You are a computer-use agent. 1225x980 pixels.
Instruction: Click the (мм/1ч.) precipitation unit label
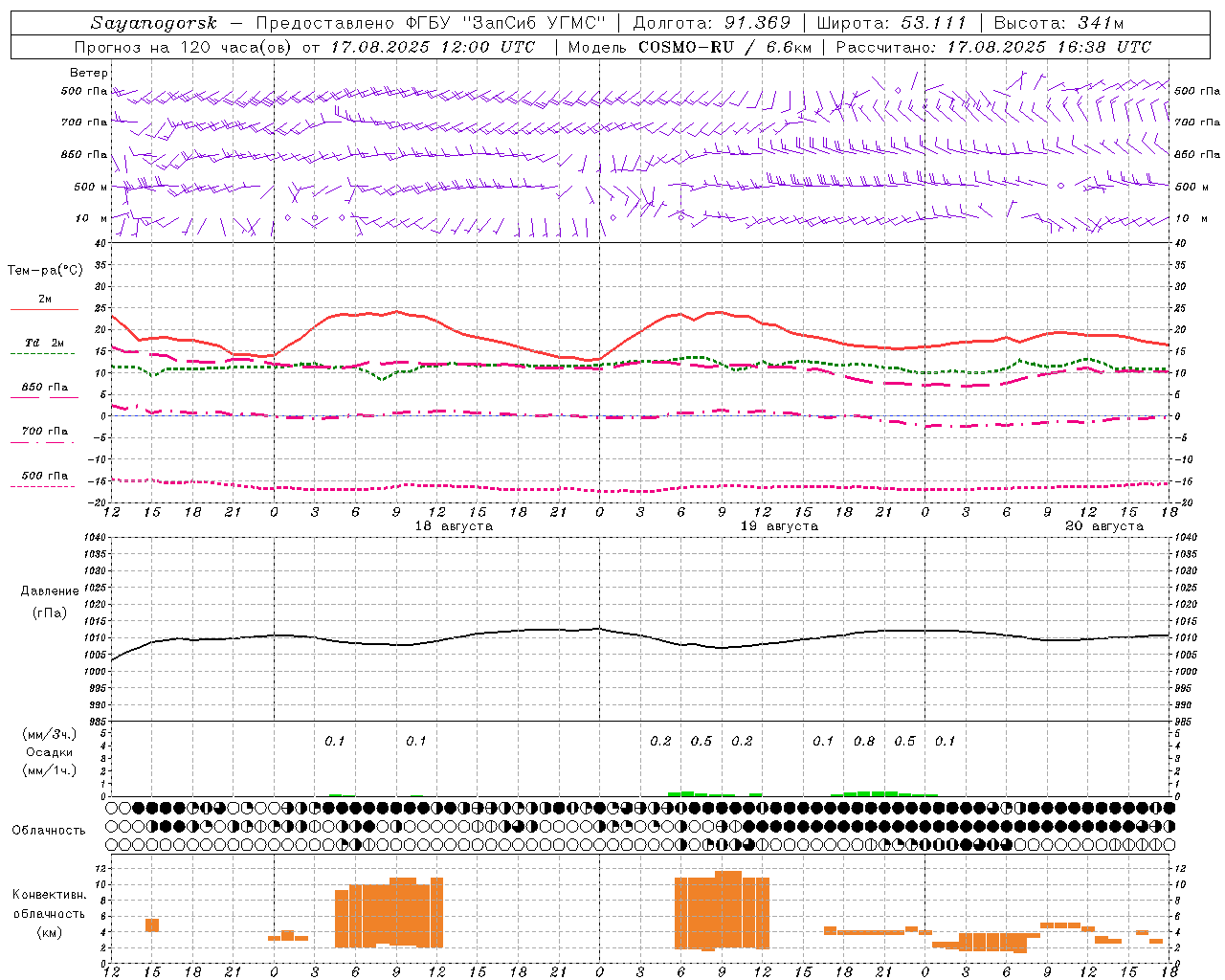[50, 771]
